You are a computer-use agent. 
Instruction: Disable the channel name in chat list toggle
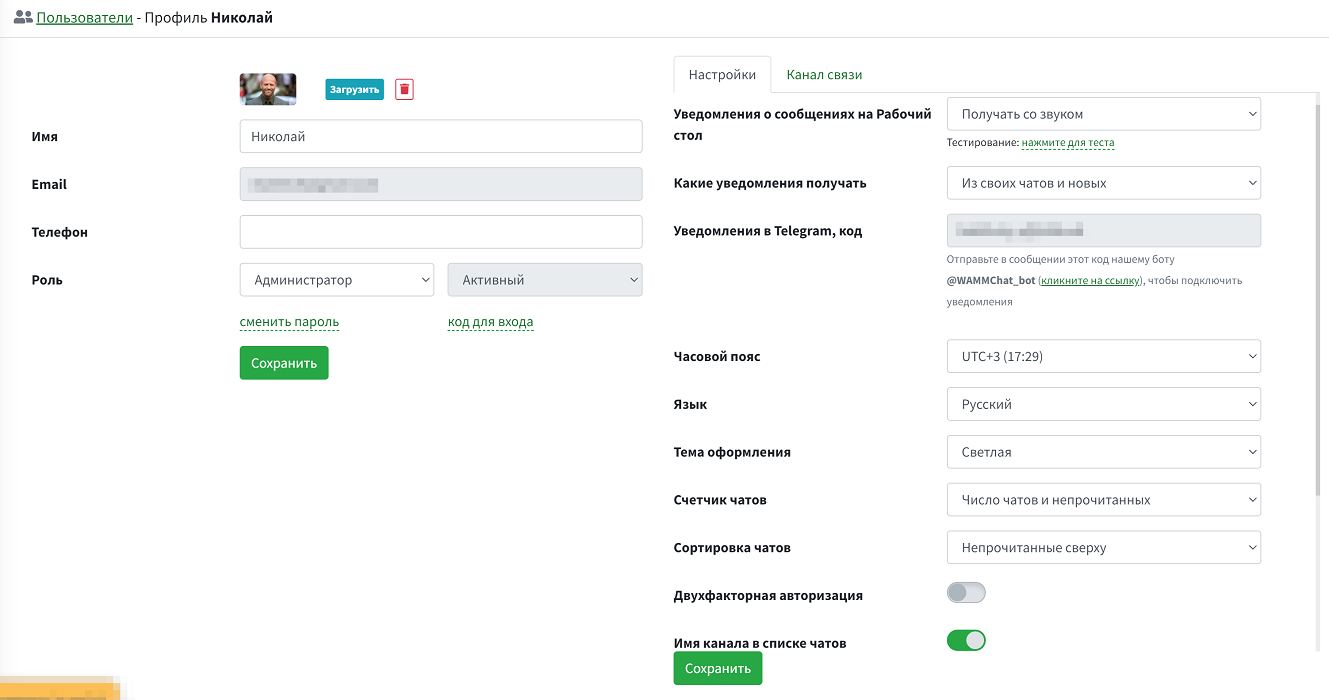[x=966, y=640]
